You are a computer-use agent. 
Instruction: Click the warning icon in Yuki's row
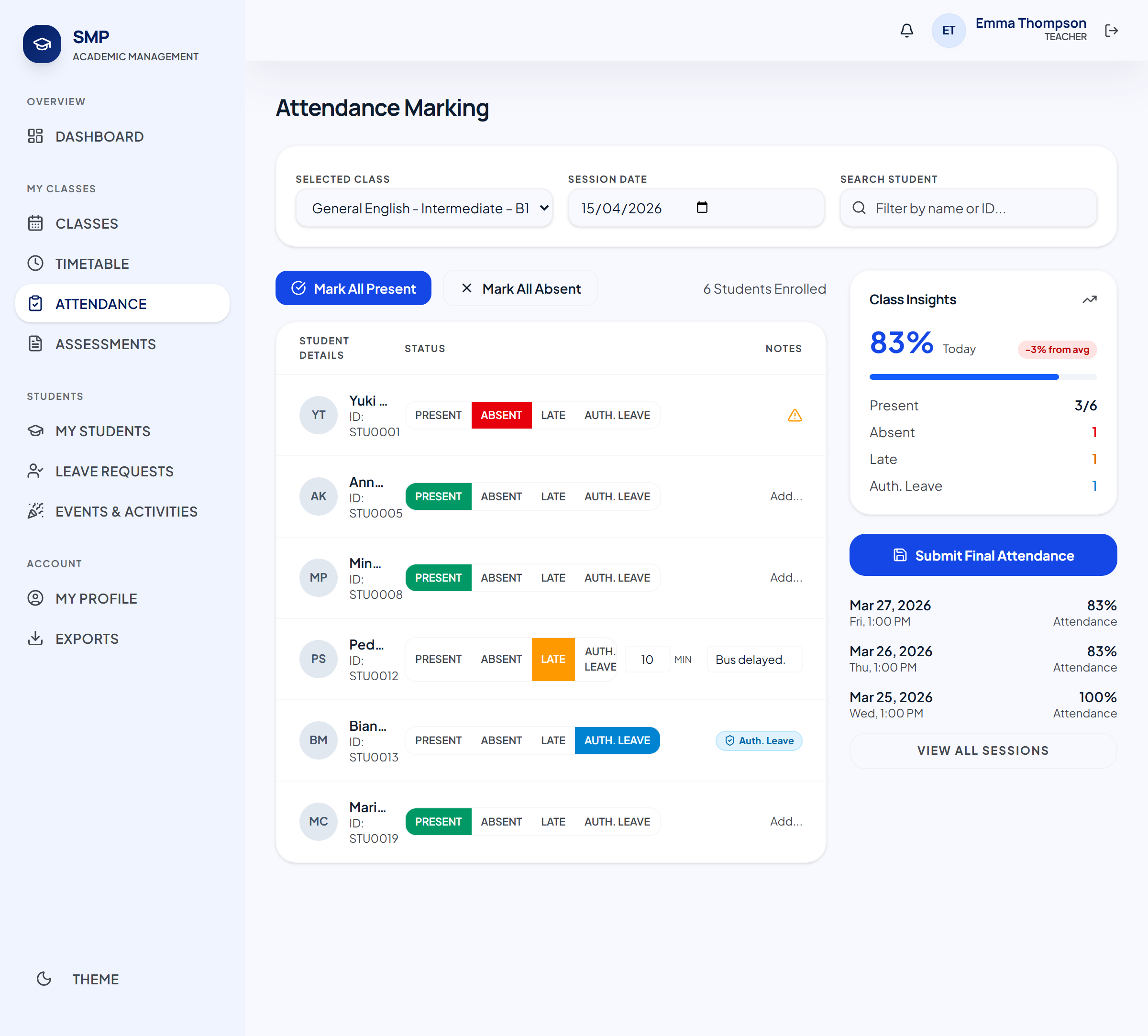coord(795,415)
